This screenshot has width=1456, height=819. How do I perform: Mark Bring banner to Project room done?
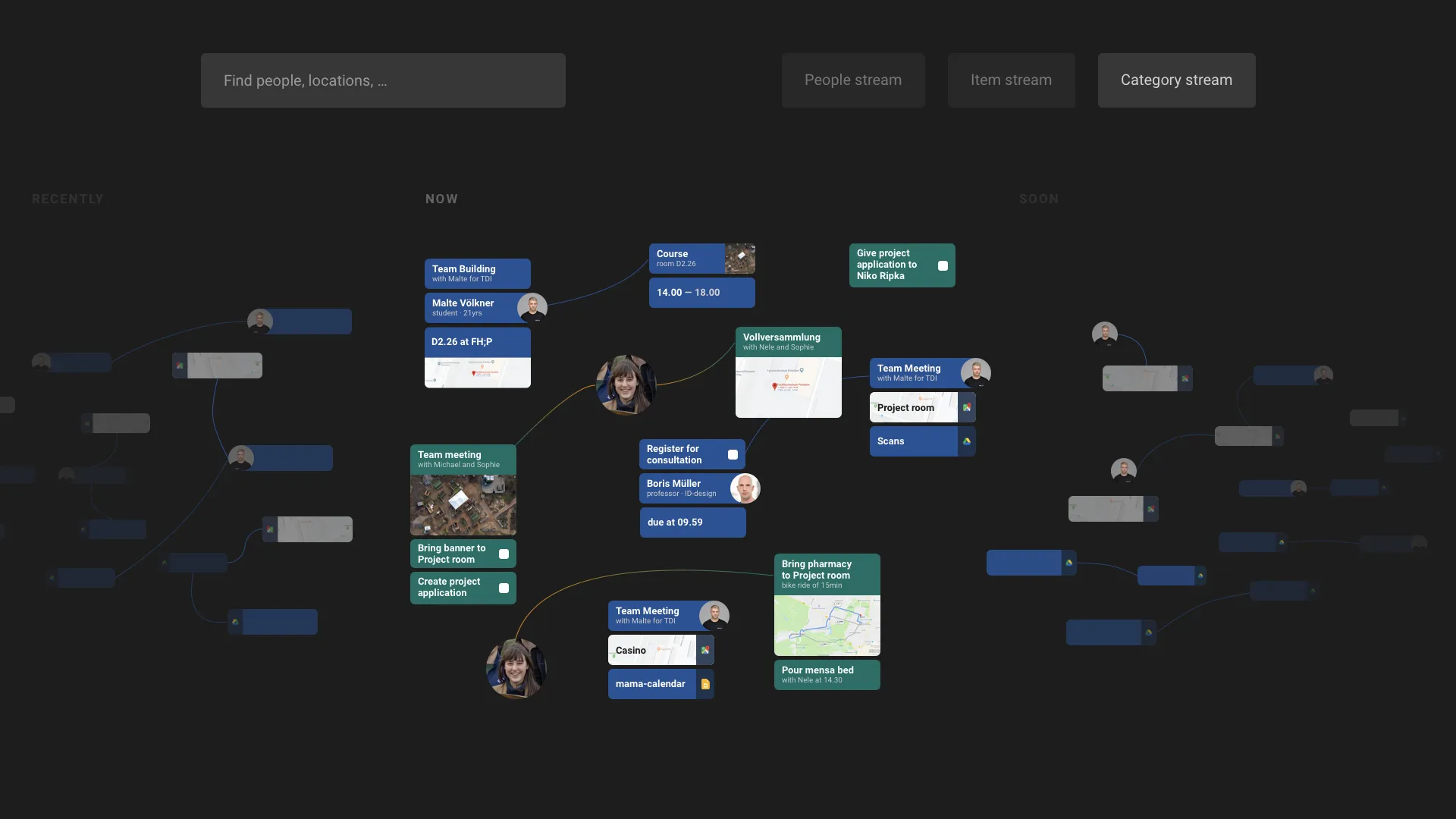click(x=504, y=554)
